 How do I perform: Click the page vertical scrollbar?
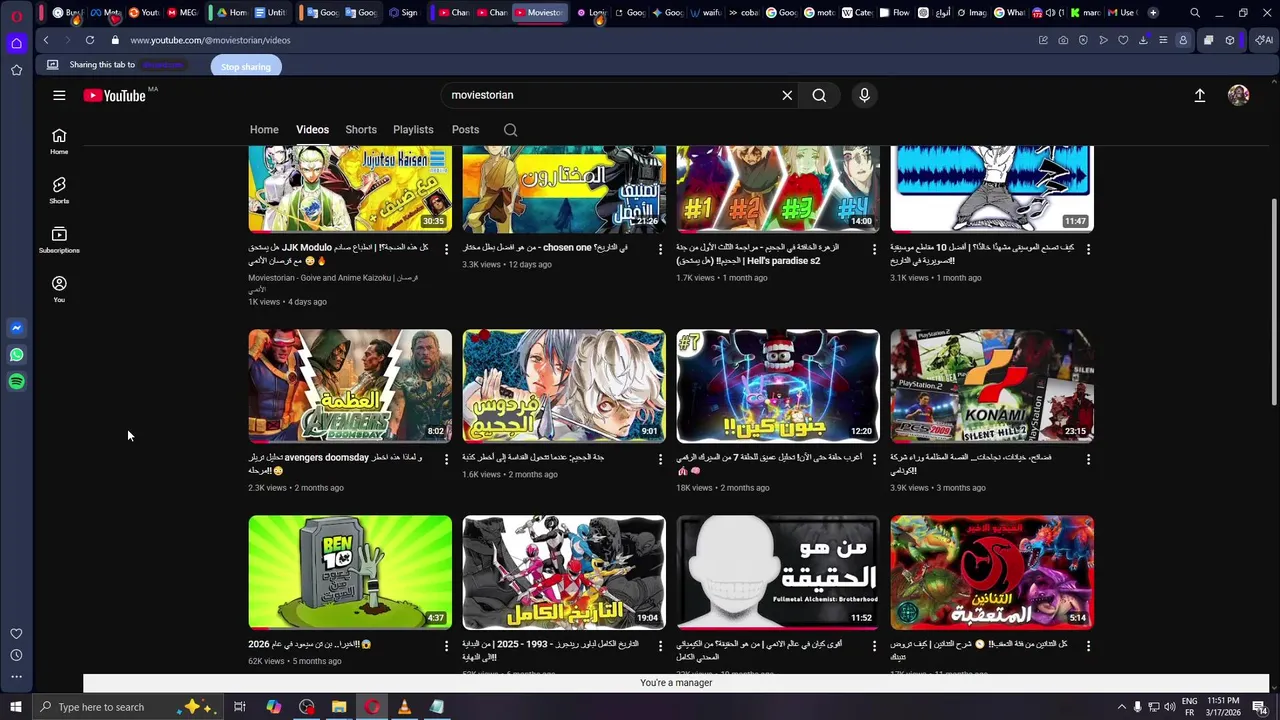click(1274, 300)
